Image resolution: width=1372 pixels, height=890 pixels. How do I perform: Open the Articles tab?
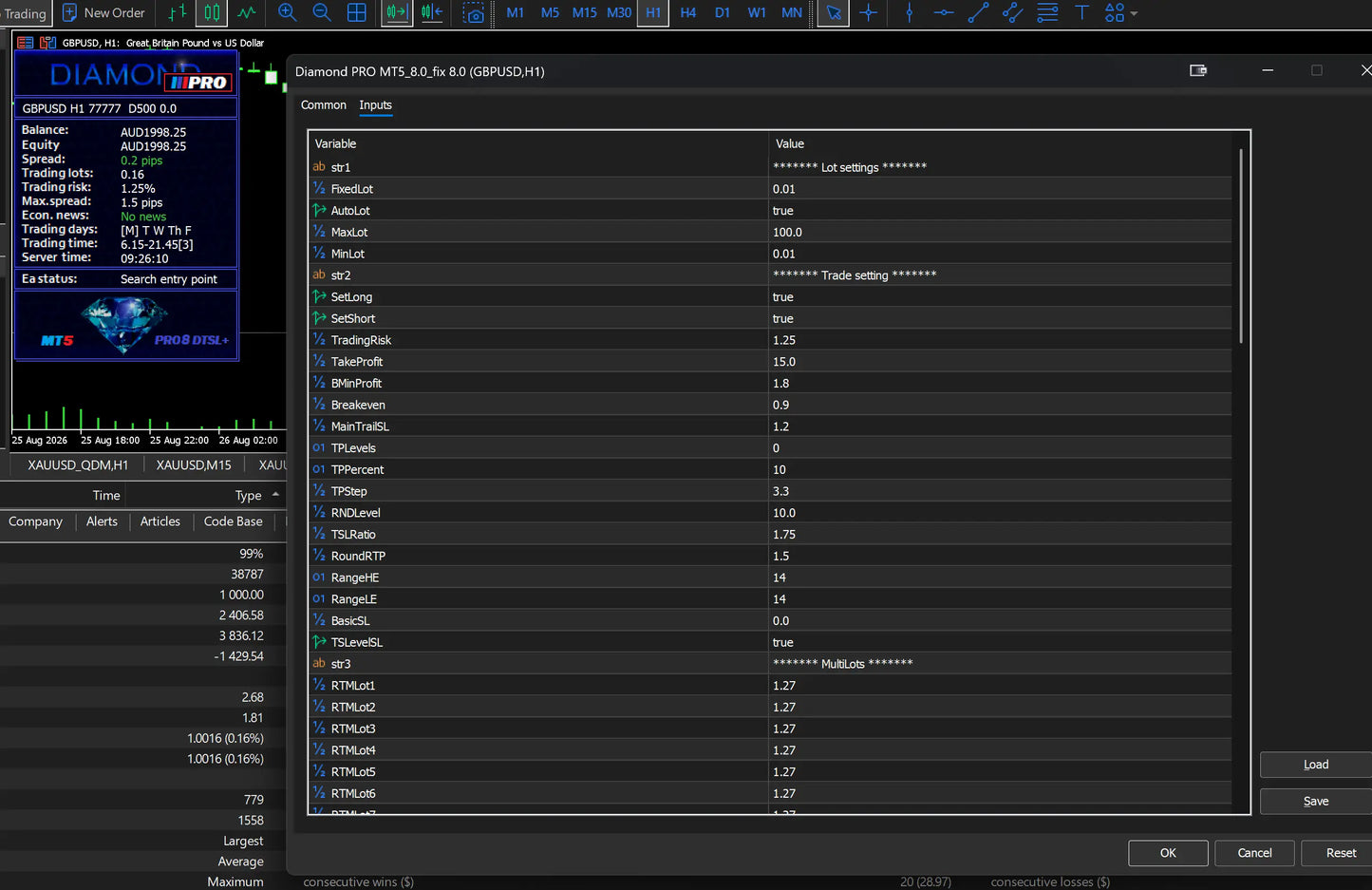(x=160, y=521)
